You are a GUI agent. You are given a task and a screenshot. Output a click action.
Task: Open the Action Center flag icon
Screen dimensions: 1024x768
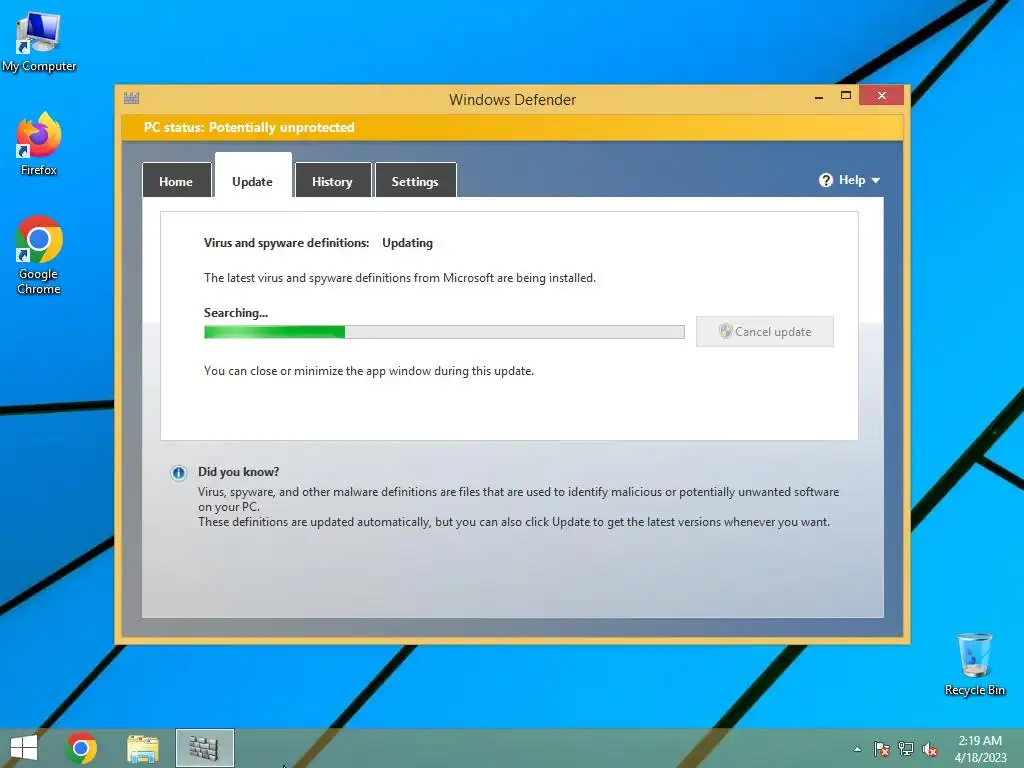pos(882,749)
